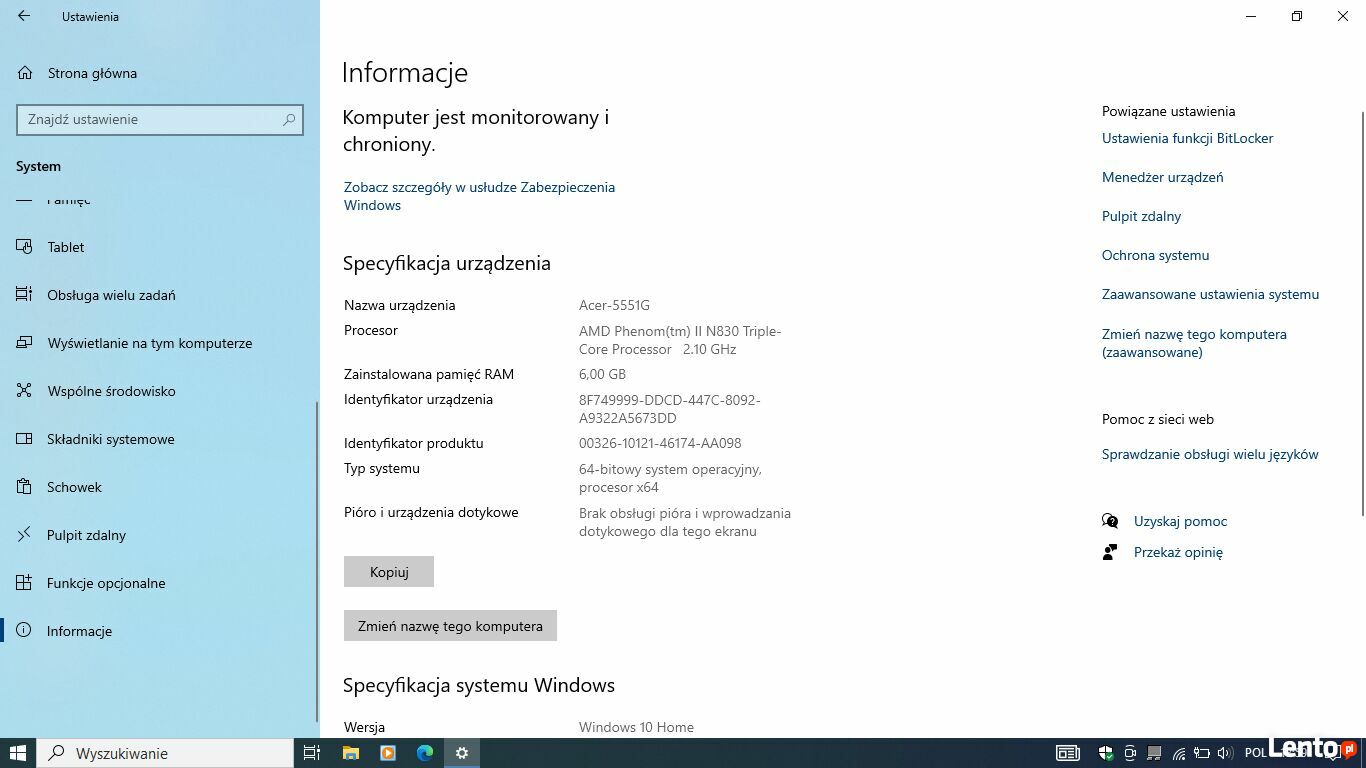
Task: Open Ustawienia funkcji BitLocker link
Action: [1187, 138]
